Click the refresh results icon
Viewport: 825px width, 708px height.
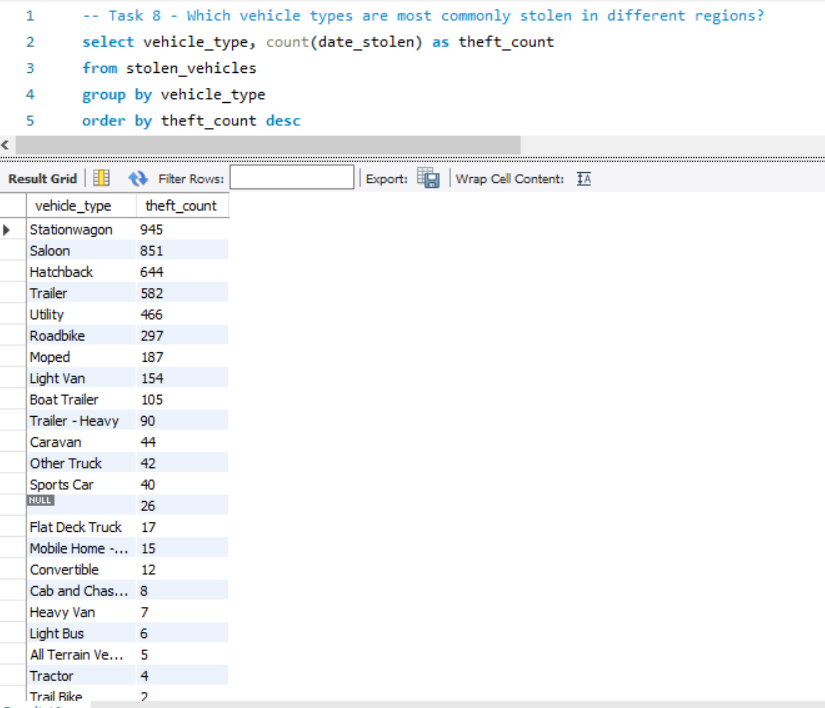pyautogui.click(x=138, y=178)
